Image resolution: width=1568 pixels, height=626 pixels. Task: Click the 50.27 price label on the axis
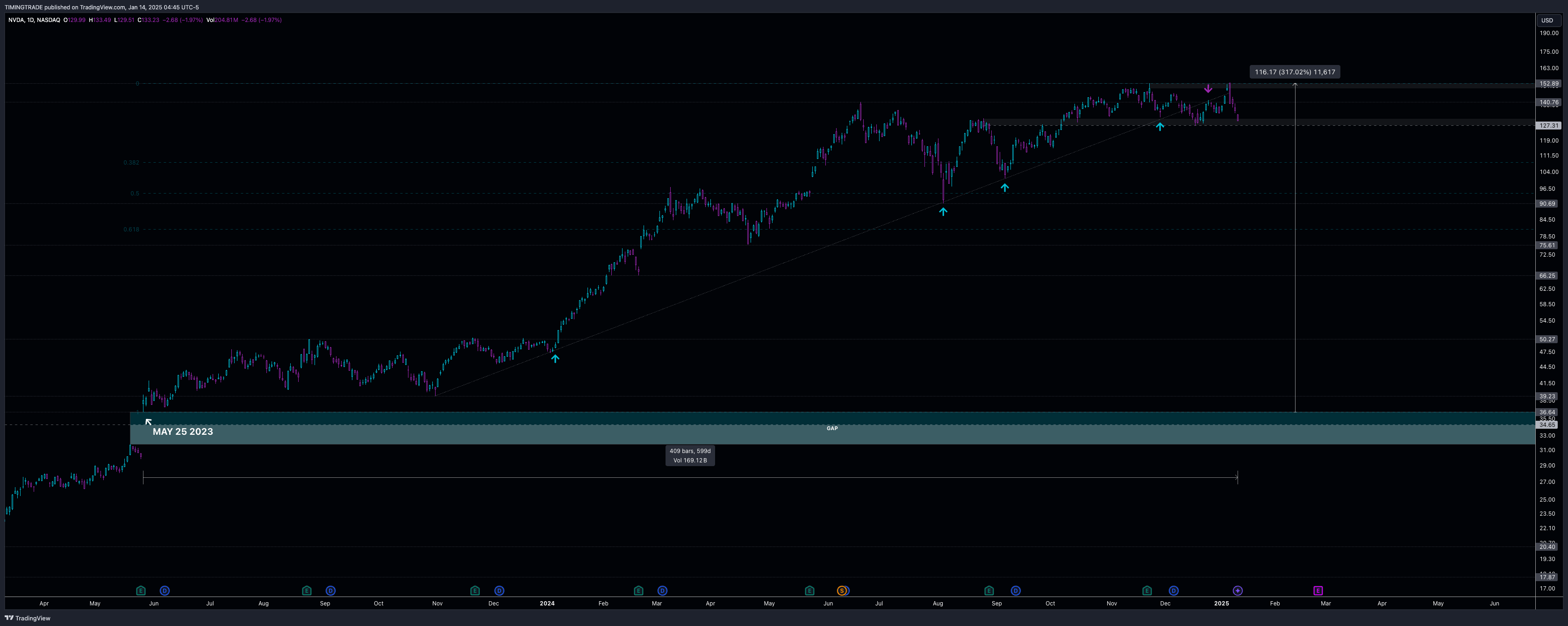[x=1547, y=339]
